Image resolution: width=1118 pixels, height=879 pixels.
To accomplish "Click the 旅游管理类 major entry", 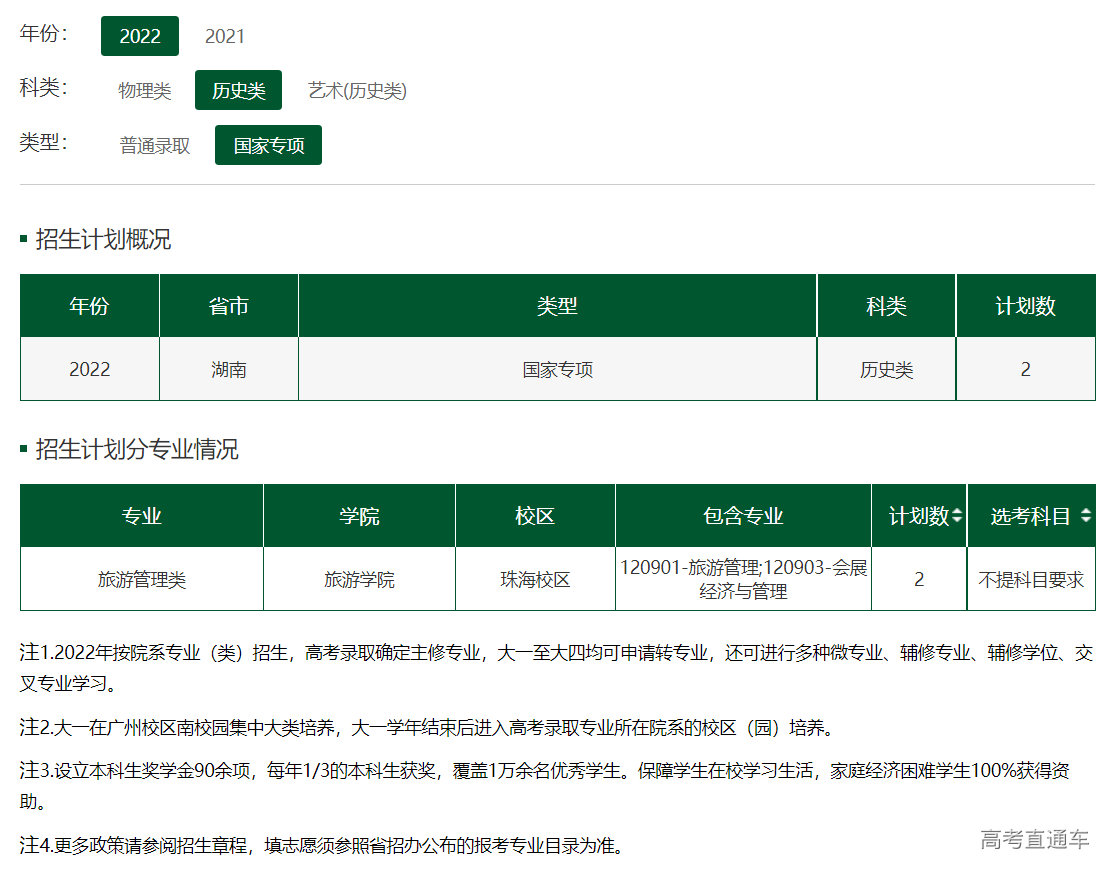I will (x=140, y=579).
